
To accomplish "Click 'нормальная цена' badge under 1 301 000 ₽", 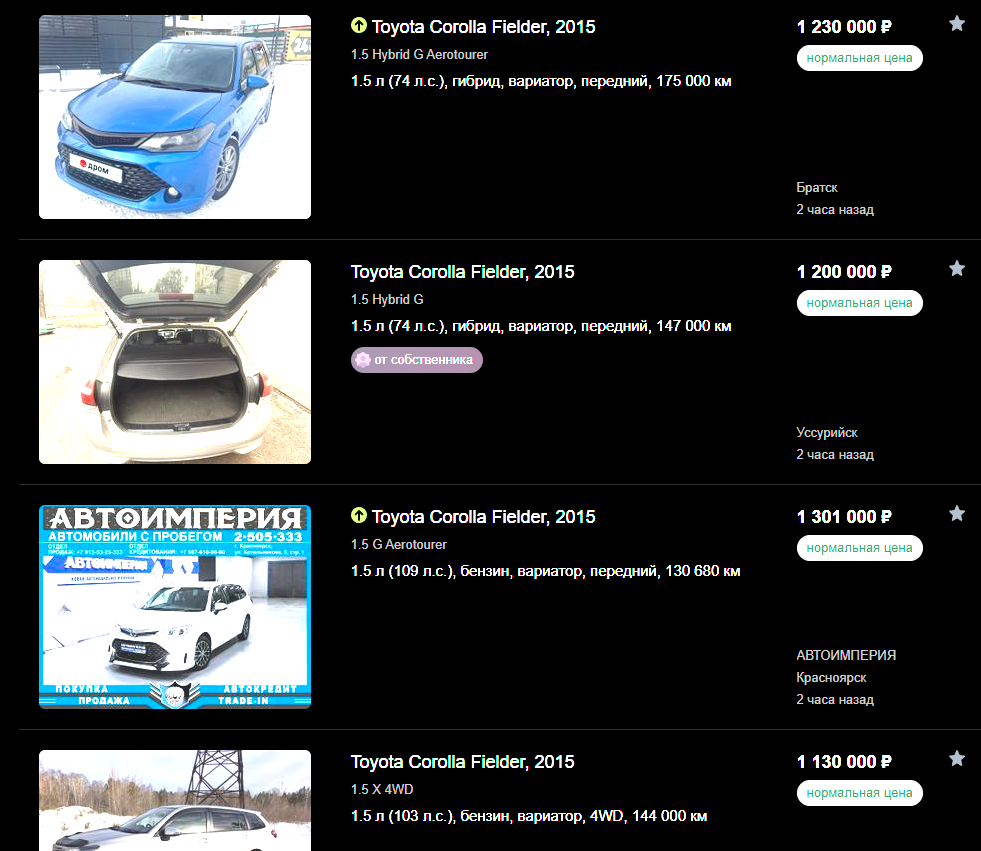I will (859, 548).
